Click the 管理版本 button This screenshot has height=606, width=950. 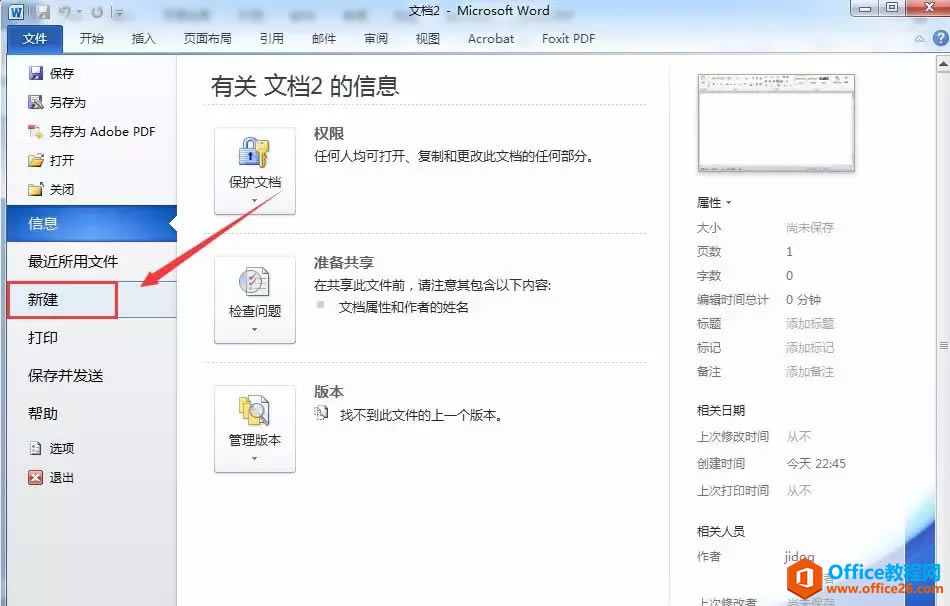(254, 429)
